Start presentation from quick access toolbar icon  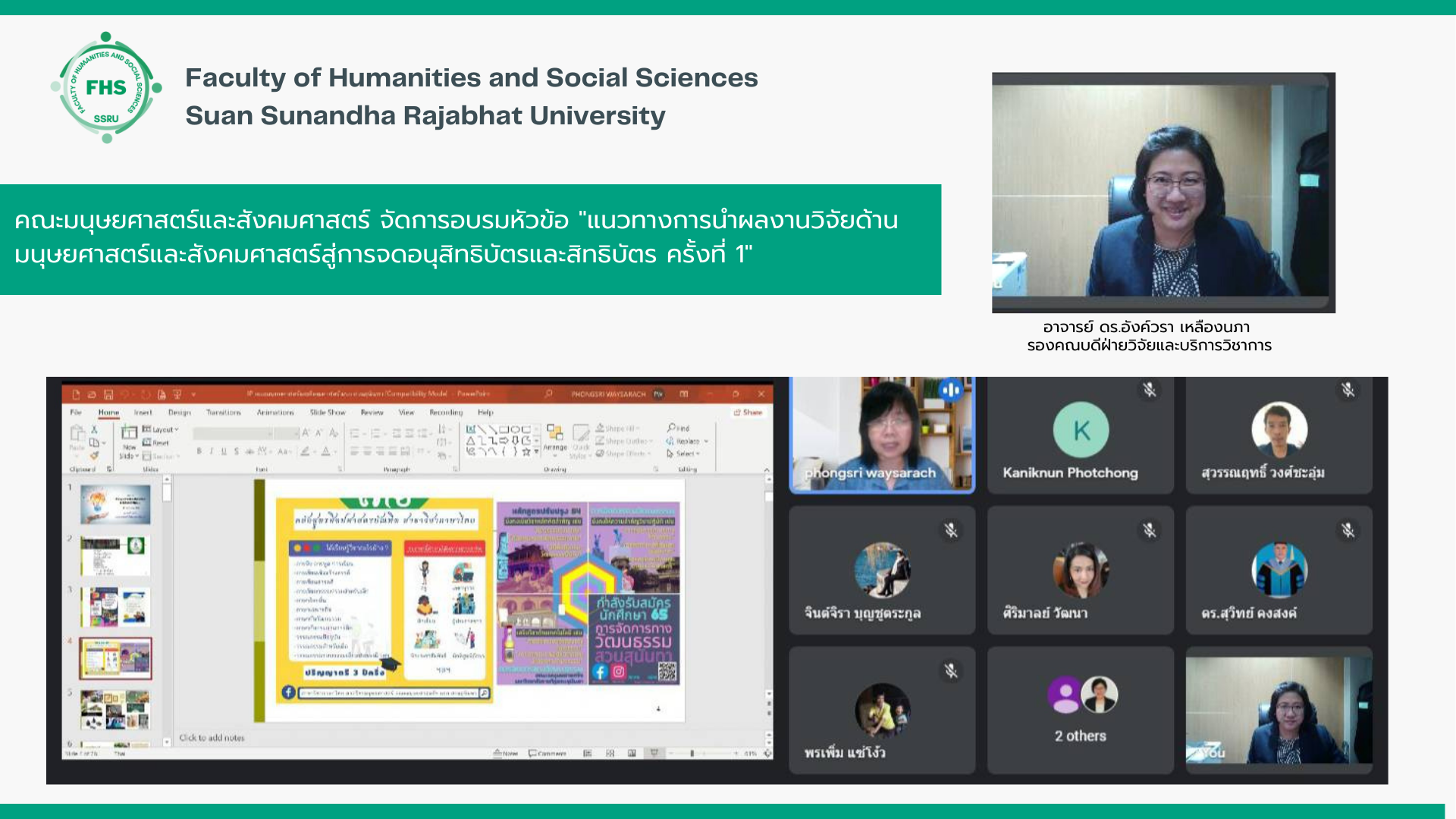pos(177,394)
